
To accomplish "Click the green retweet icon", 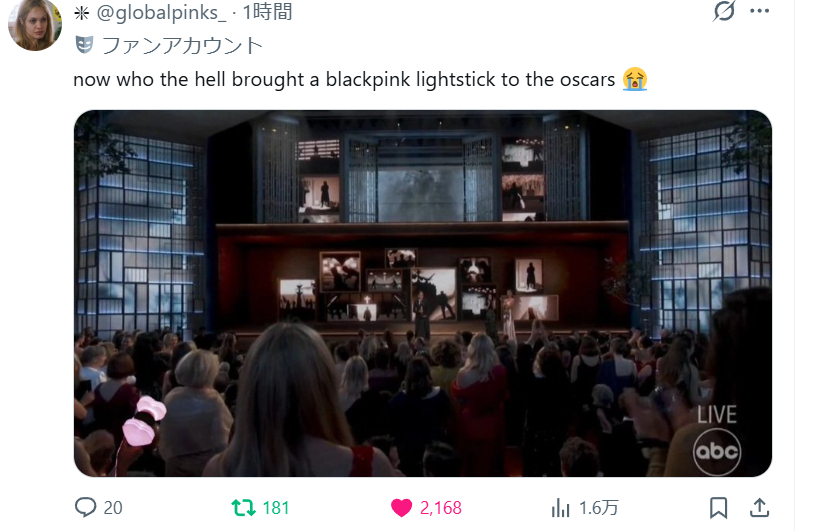I will (x=243, y=508).
